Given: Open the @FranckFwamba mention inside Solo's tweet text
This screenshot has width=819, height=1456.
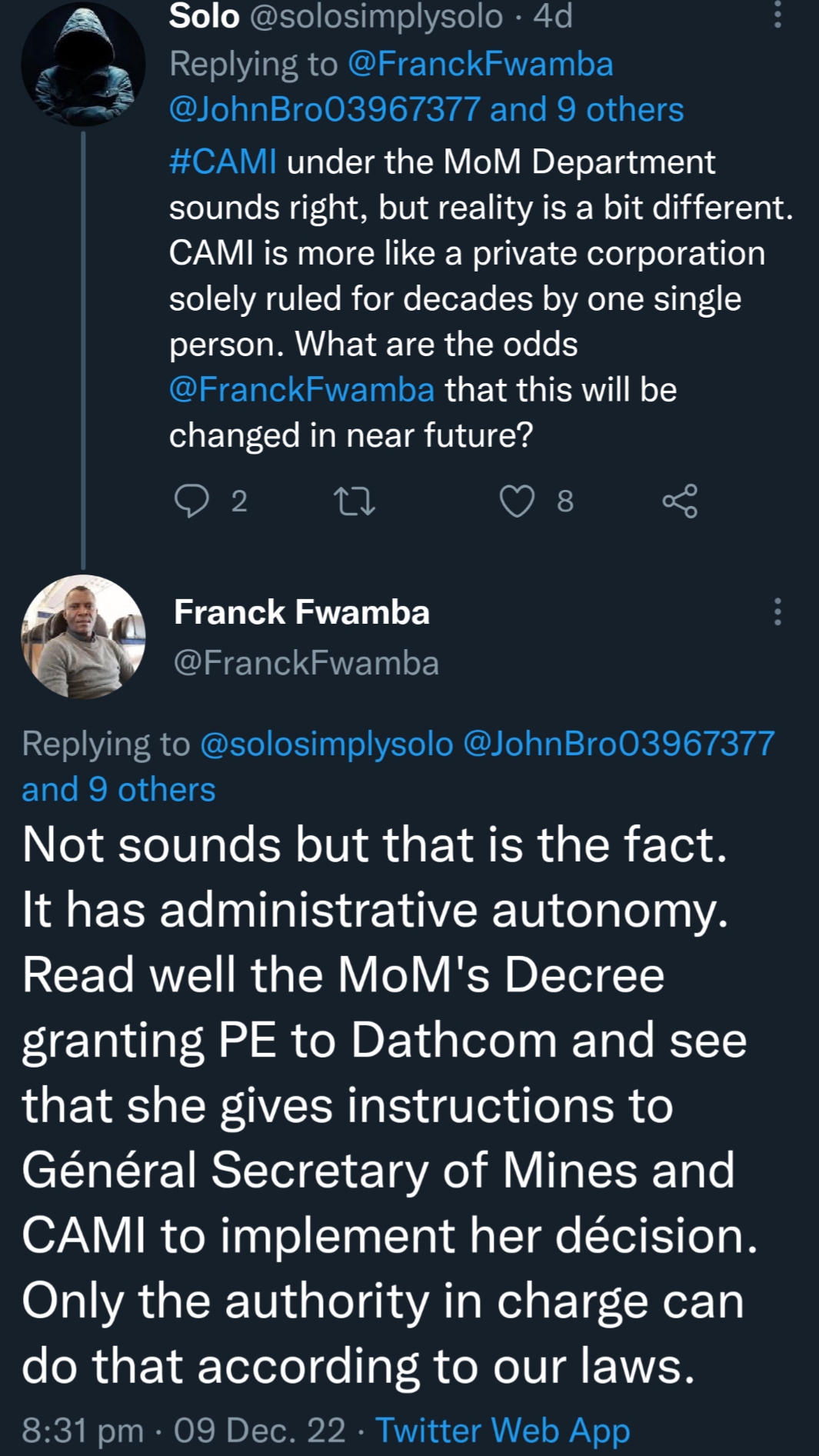Looking at the screenshot, I should coord(301,390).
